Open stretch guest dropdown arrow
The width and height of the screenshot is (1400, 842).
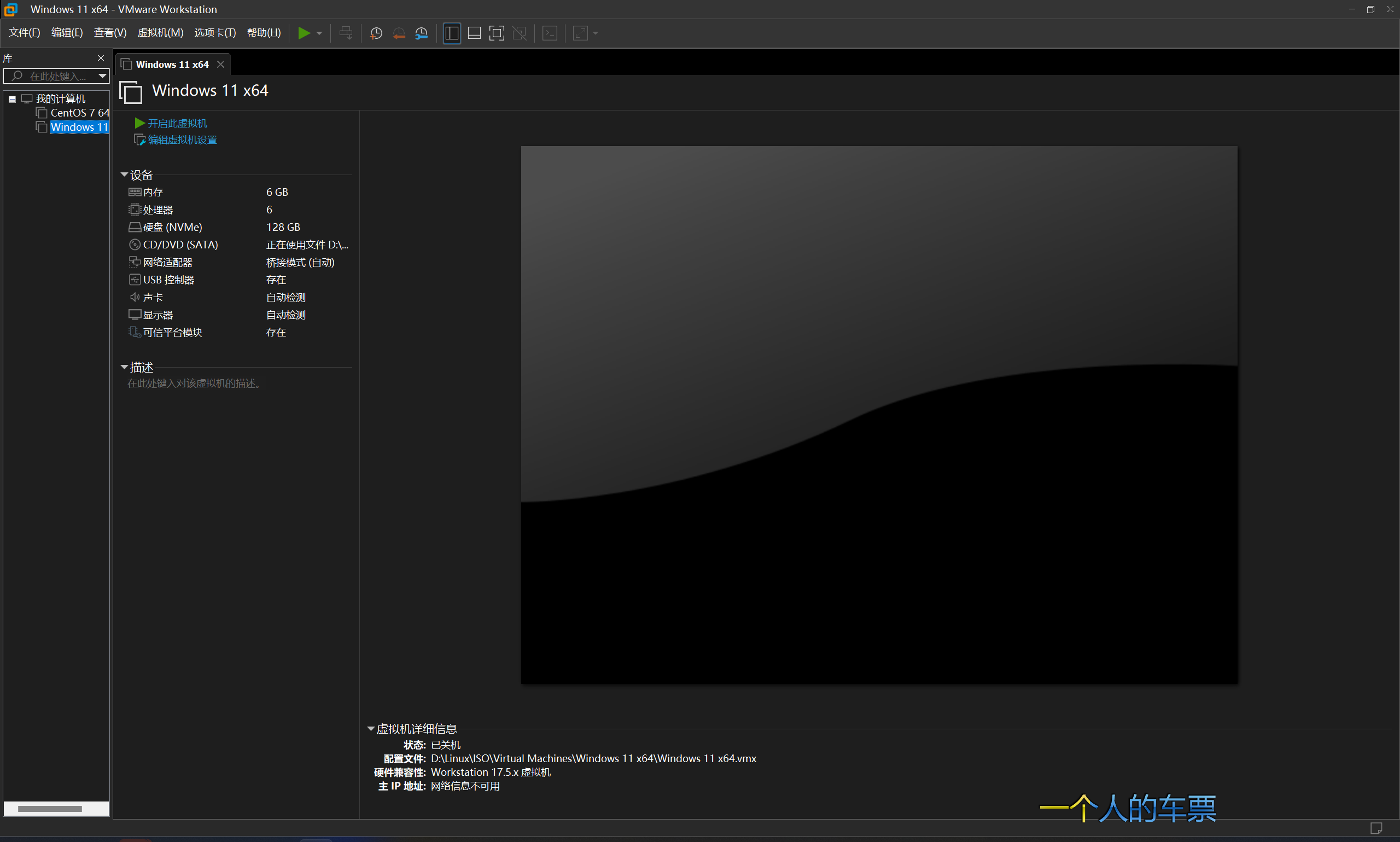click(x=596, y=33)
